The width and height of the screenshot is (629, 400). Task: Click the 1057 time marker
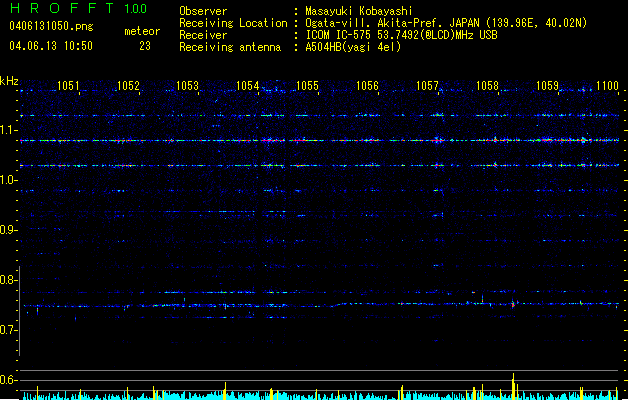coord(427,85)
